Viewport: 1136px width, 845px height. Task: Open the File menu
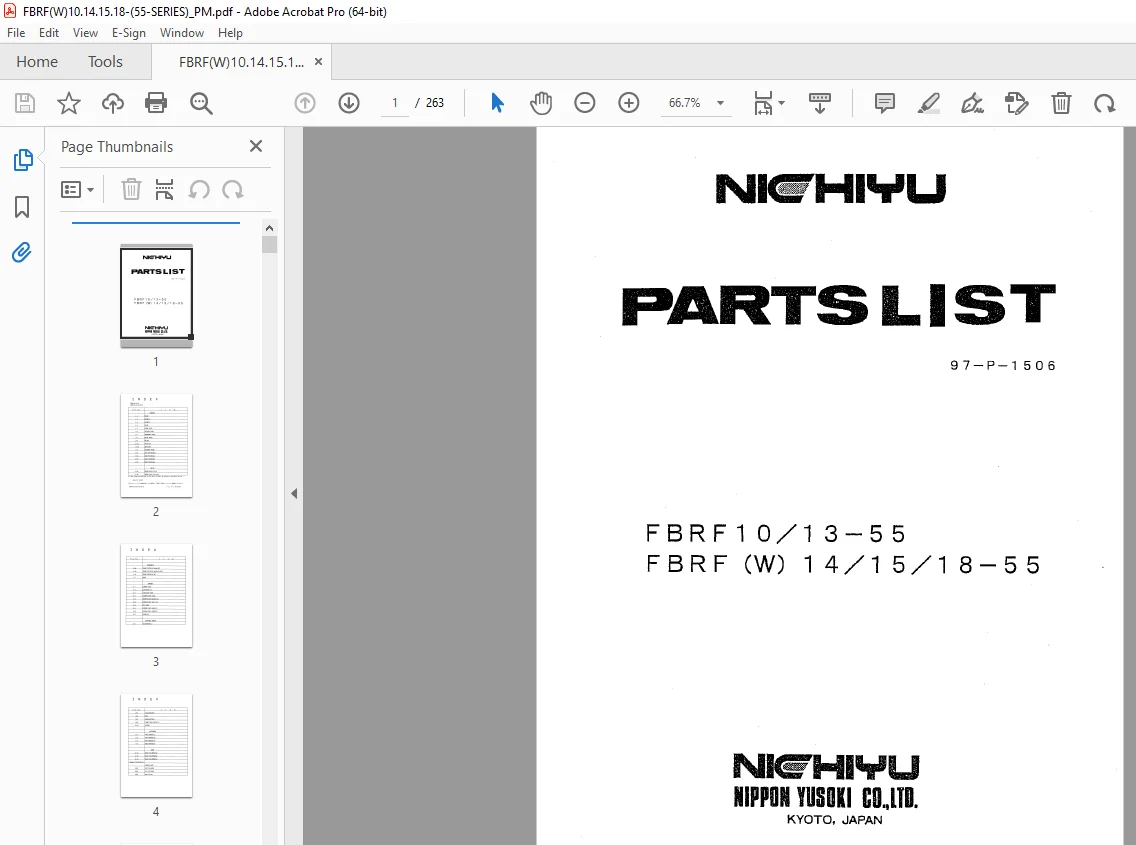16,33
